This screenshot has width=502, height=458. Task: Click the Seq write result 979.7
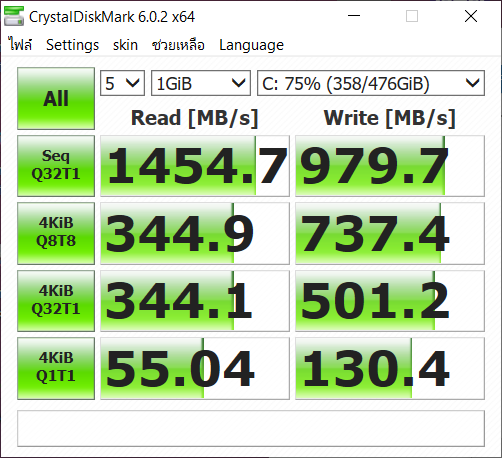point(390,166)
